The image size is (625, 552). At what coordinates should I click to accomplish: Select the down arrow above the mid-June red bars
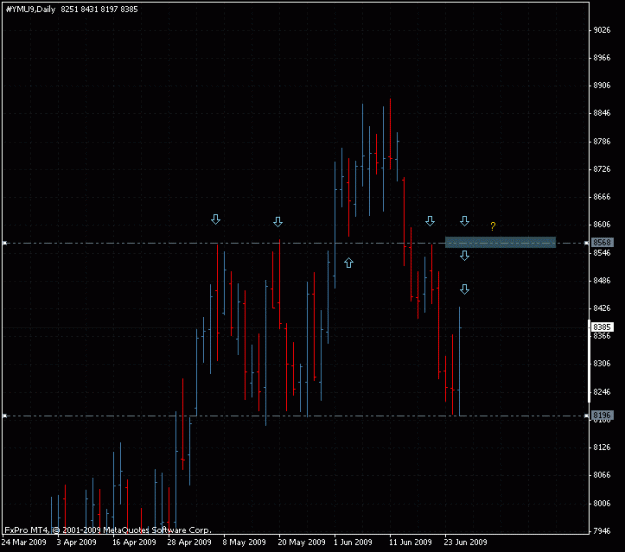pyautogui.click(x=430, y=221)
